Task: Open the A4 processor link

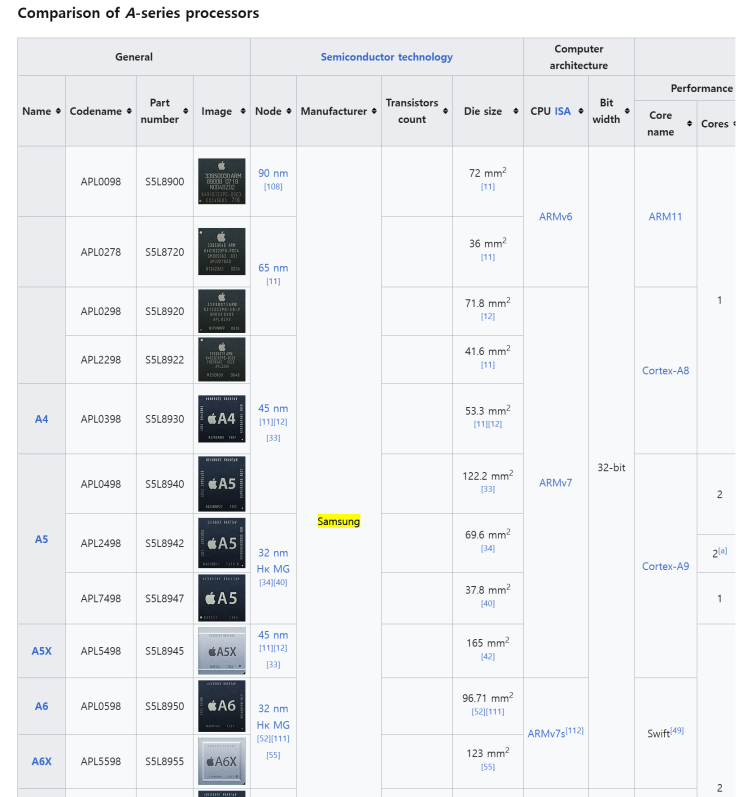Action: pyautogui.click(x=41, y=419)
